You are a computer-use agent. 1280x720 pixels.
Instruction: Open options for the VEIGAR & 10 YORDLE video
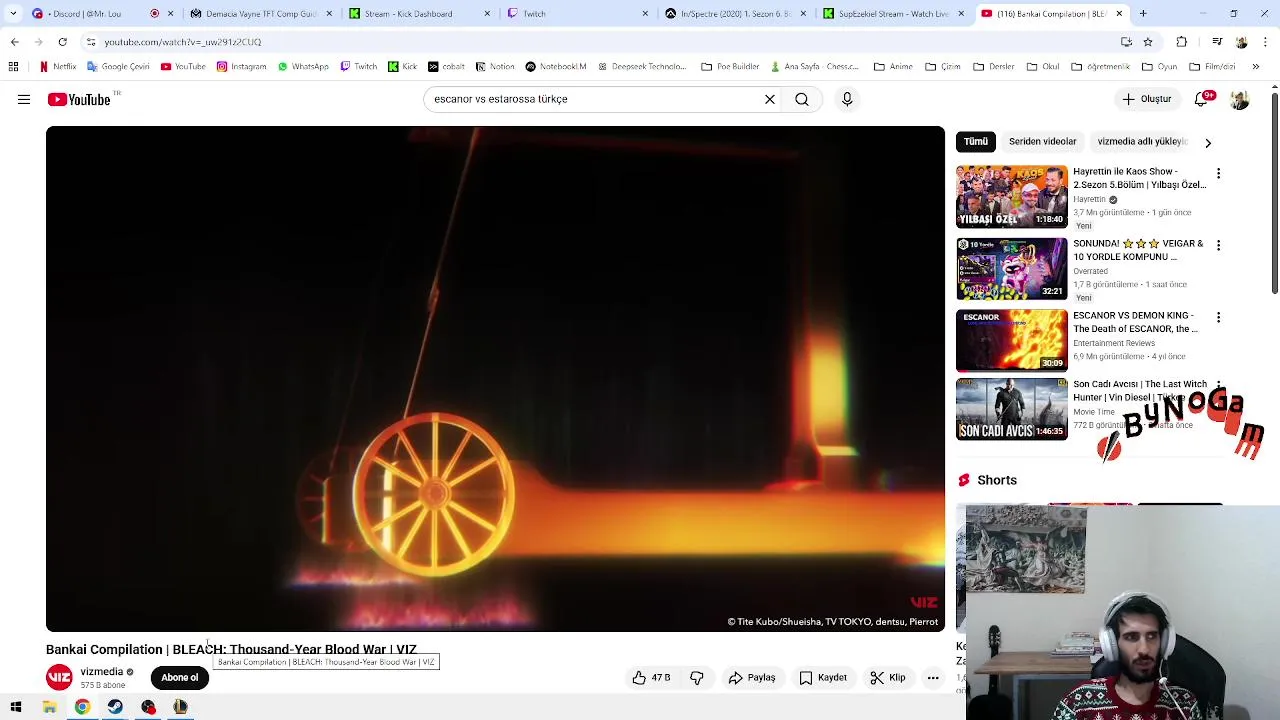click(x=1218, y=245)
